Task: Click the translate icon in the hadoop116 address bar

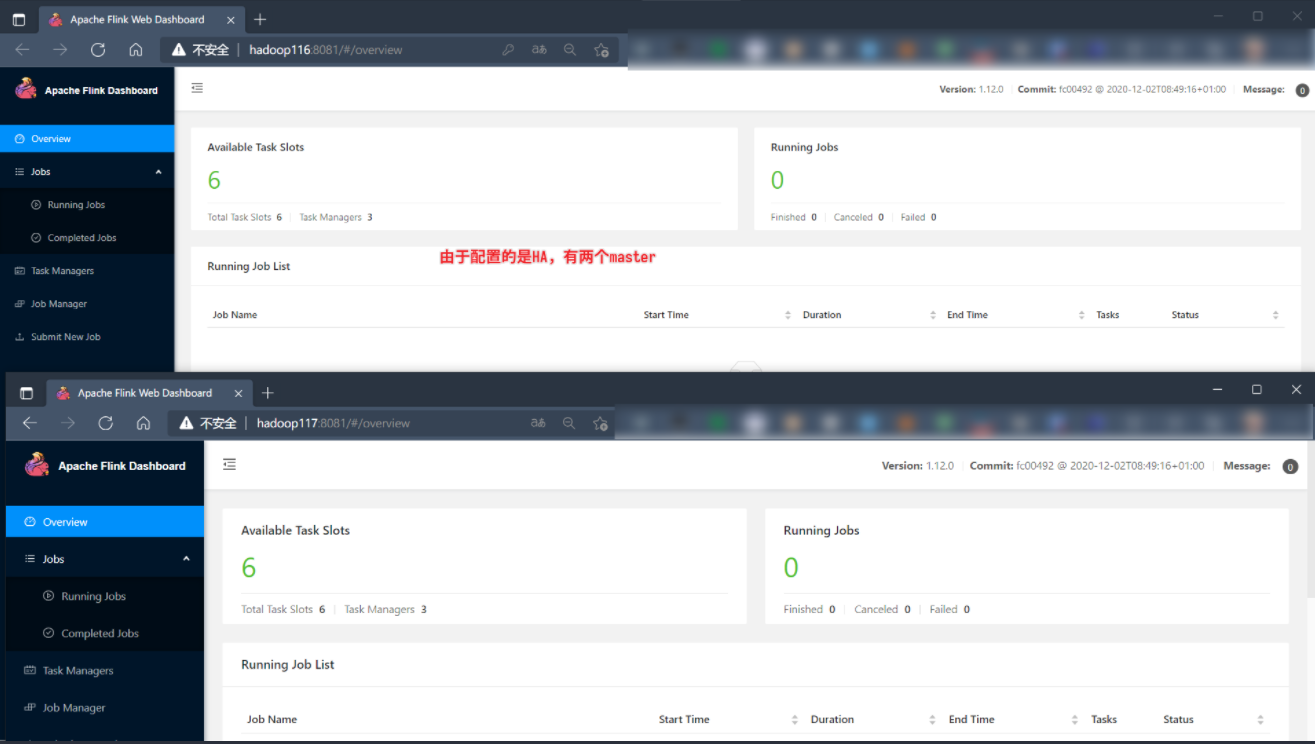Action: pyautogui.click(x=539, y=50)
